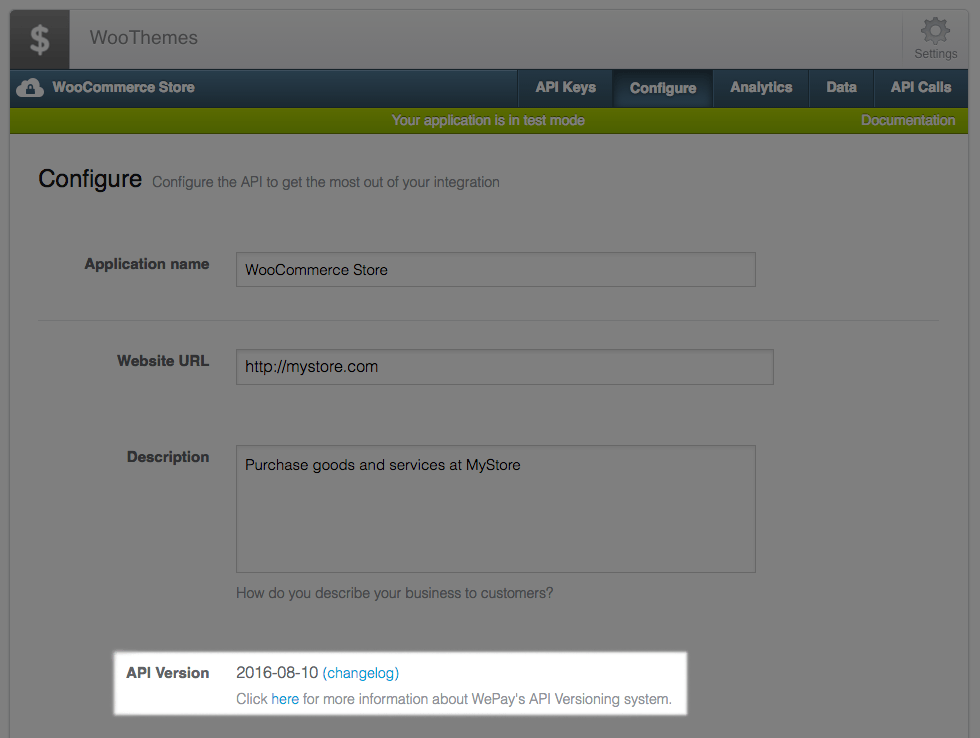Select the Configure tab

click(662, 87)
